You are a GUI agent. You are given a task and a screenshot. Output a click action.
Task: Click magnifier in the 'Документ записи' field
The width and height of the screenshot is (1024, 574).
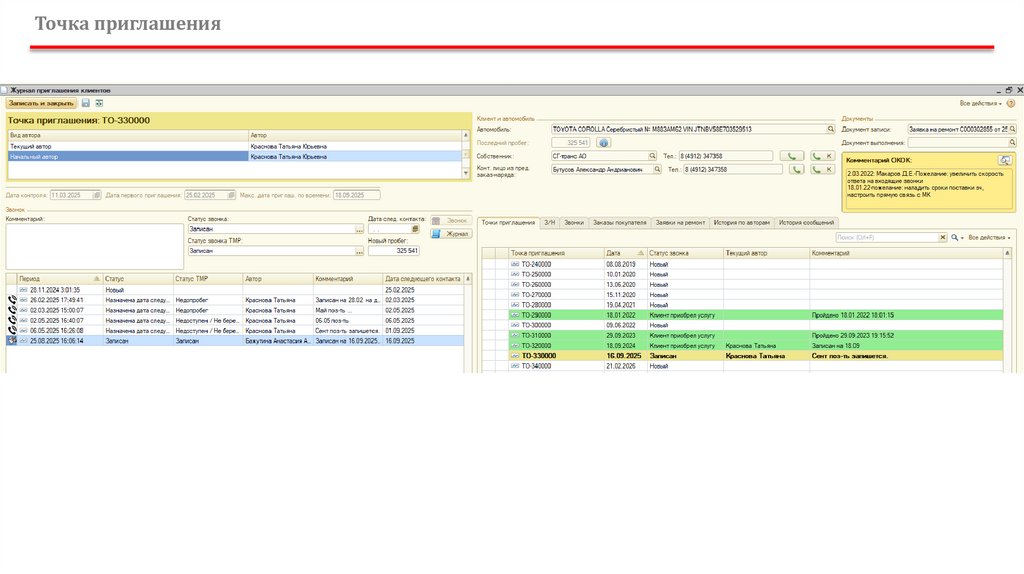1012,129
